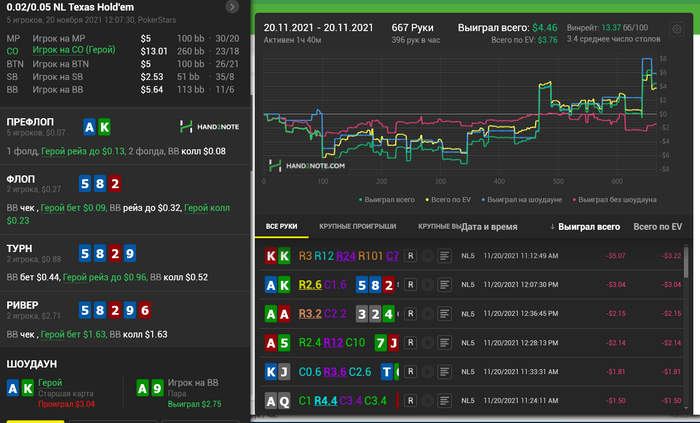The height and width of the screenshot is (423, 700).
Task: Click the play button in the KJ hand row
Action: tap(427, 372)
